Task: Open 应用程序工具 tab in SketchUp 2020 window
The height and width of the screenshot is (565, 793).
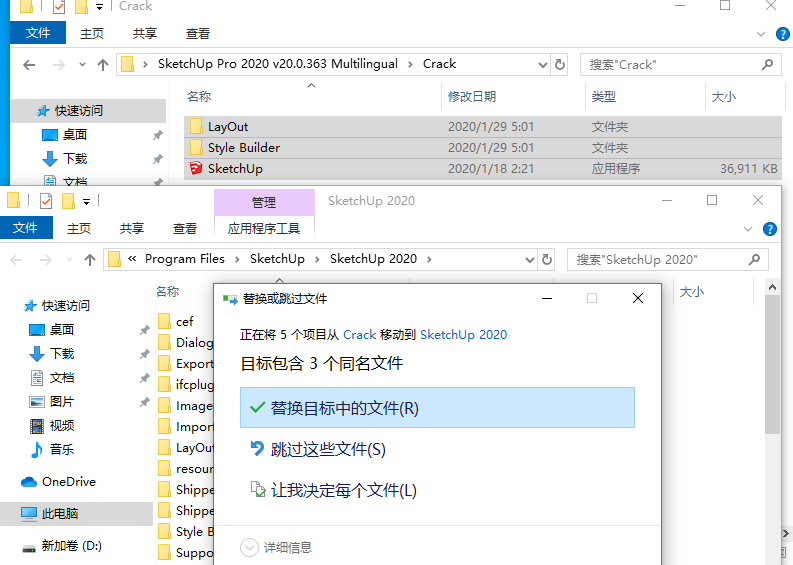Action: click(264, 229)
